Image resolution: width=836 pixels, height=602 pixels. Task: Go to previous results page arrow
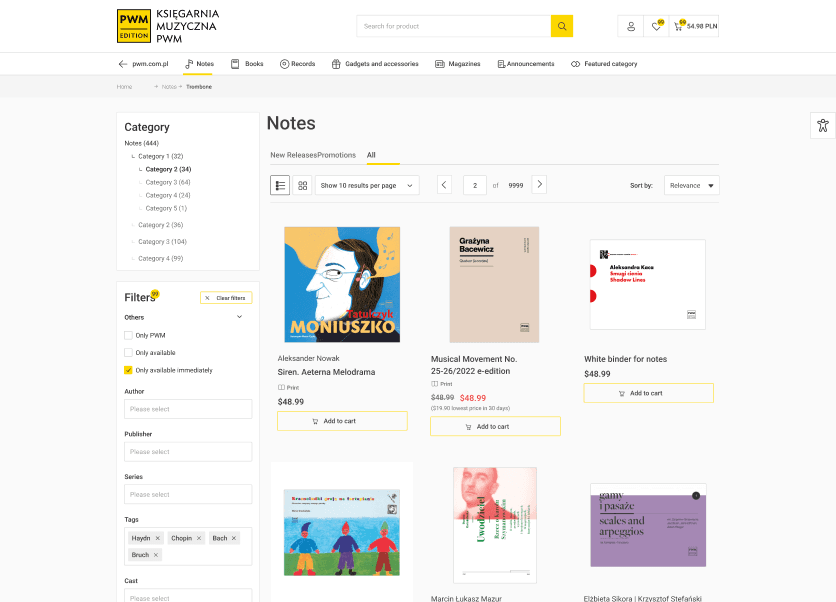pos(444,185)
